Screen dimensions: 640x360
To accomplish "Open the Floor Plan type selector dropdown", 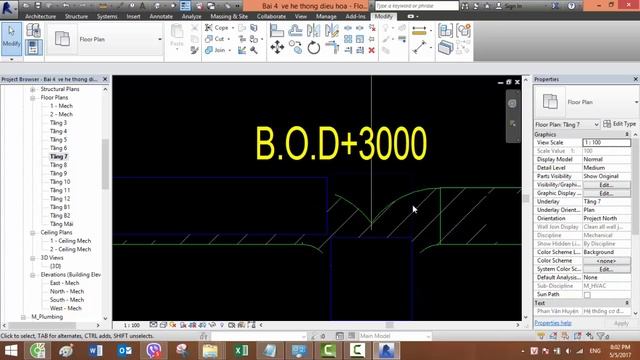I will [x=636, y=102].
